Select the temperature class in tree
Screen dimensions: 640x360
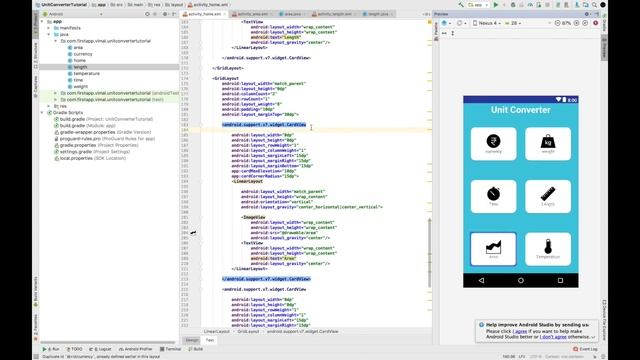[x=87, y=73]
